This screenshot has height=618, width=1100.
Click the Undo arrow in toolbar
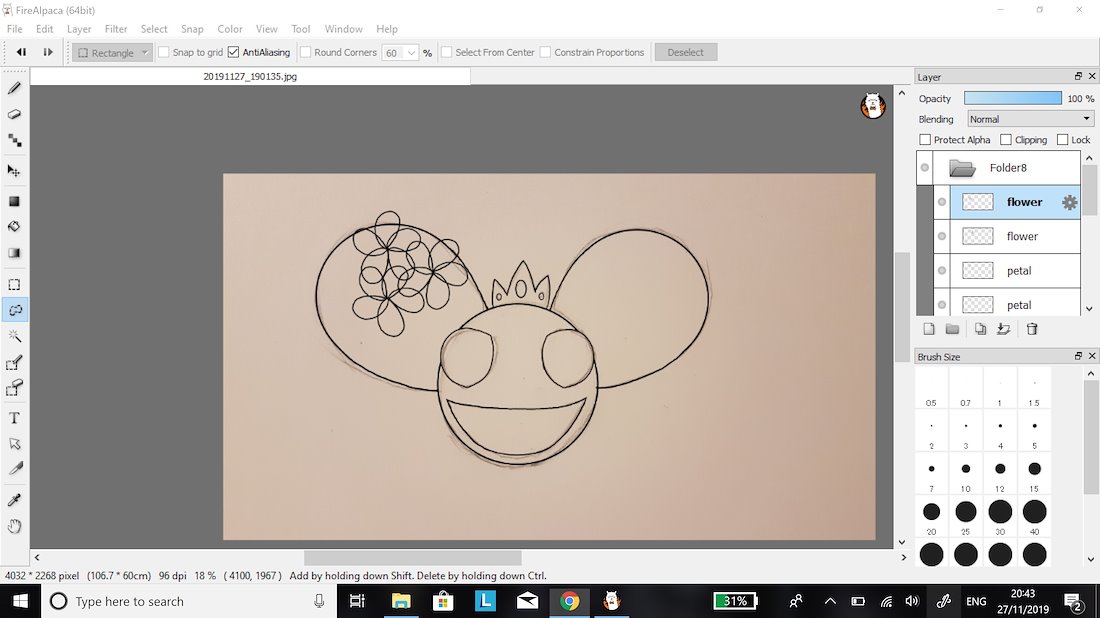click(21, 52)
